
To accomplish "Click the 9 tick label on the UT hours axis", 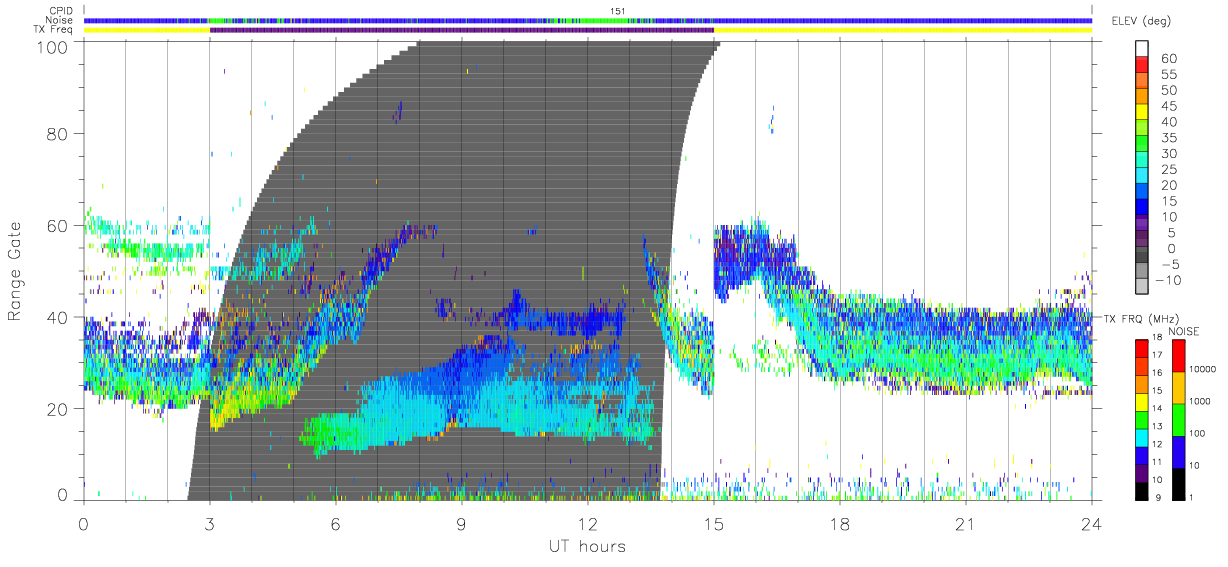I will coord(461,524).
